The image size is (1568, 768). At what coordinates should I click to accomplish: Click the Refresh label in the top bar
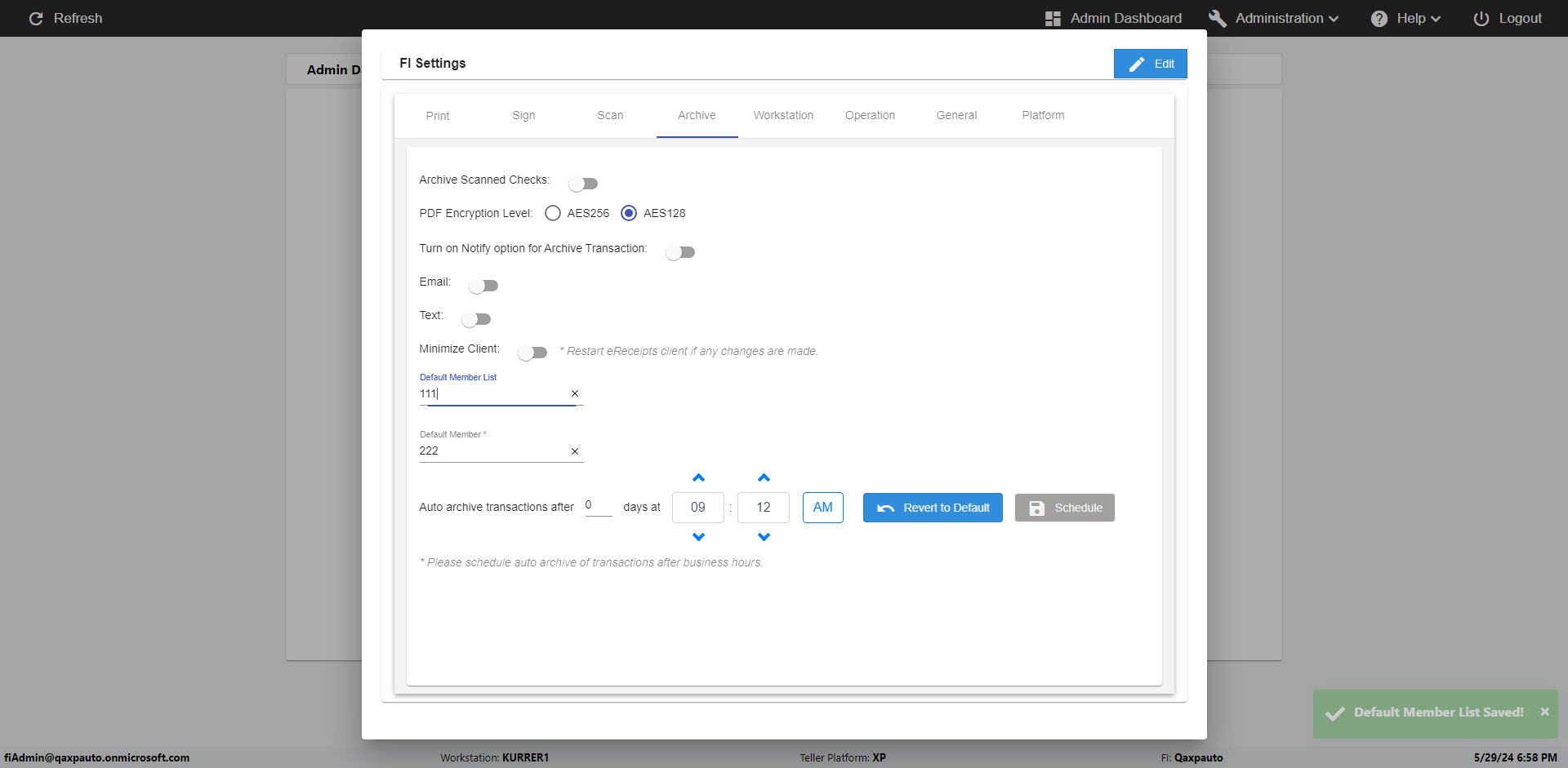tap(78, 18)
